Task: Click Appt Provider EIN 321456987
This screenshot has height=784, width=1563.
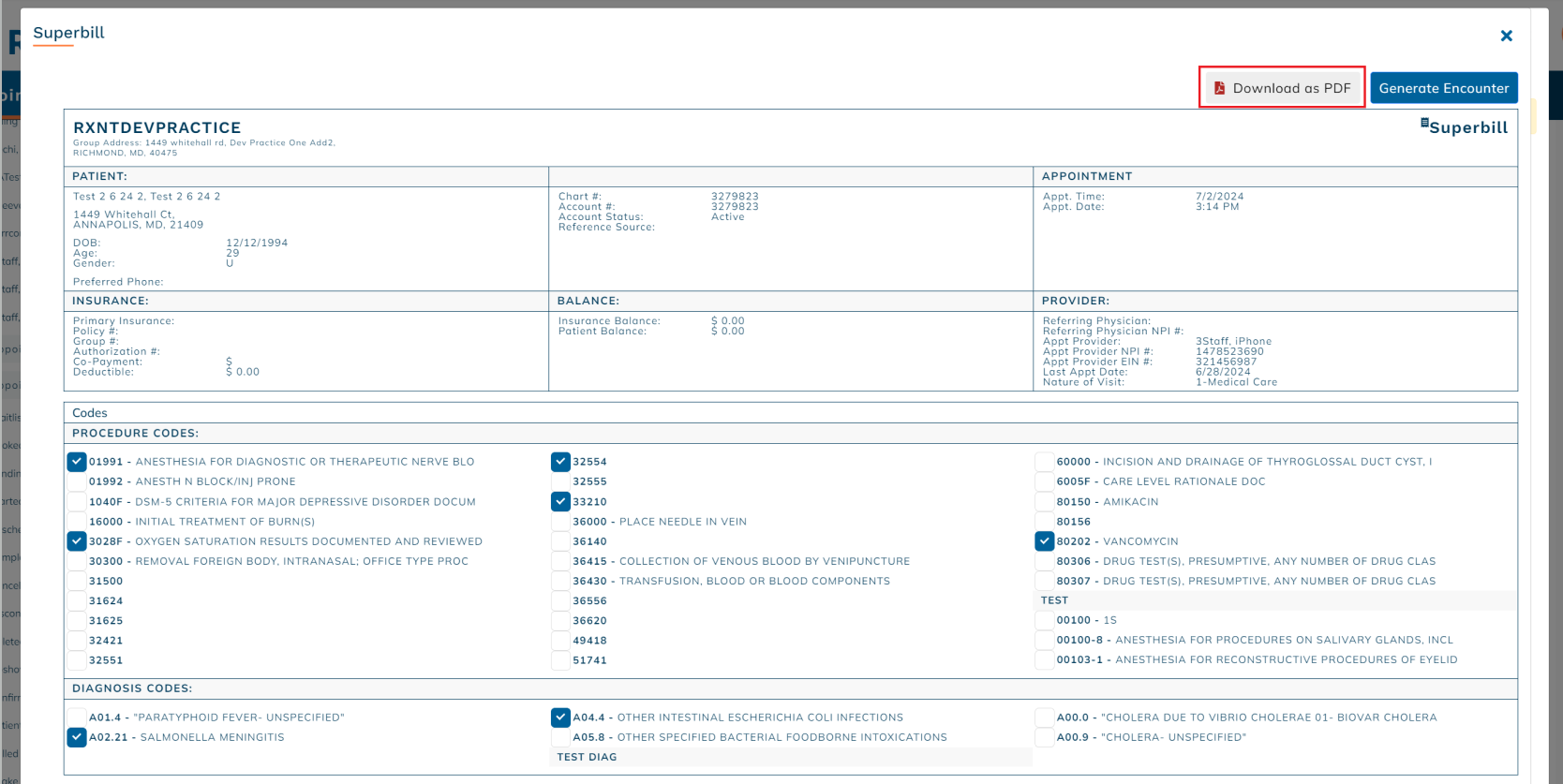Action: 1227,362
